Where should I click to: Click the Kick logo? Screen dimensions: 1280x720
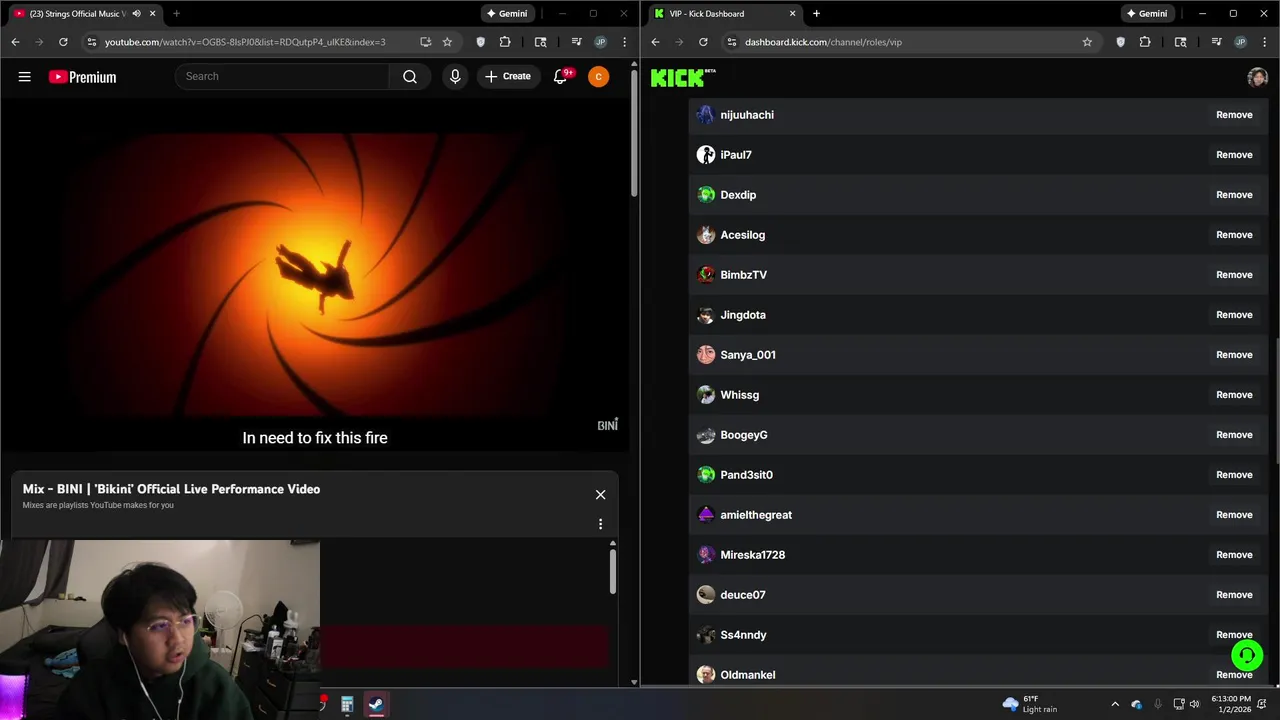coord(683,77)
